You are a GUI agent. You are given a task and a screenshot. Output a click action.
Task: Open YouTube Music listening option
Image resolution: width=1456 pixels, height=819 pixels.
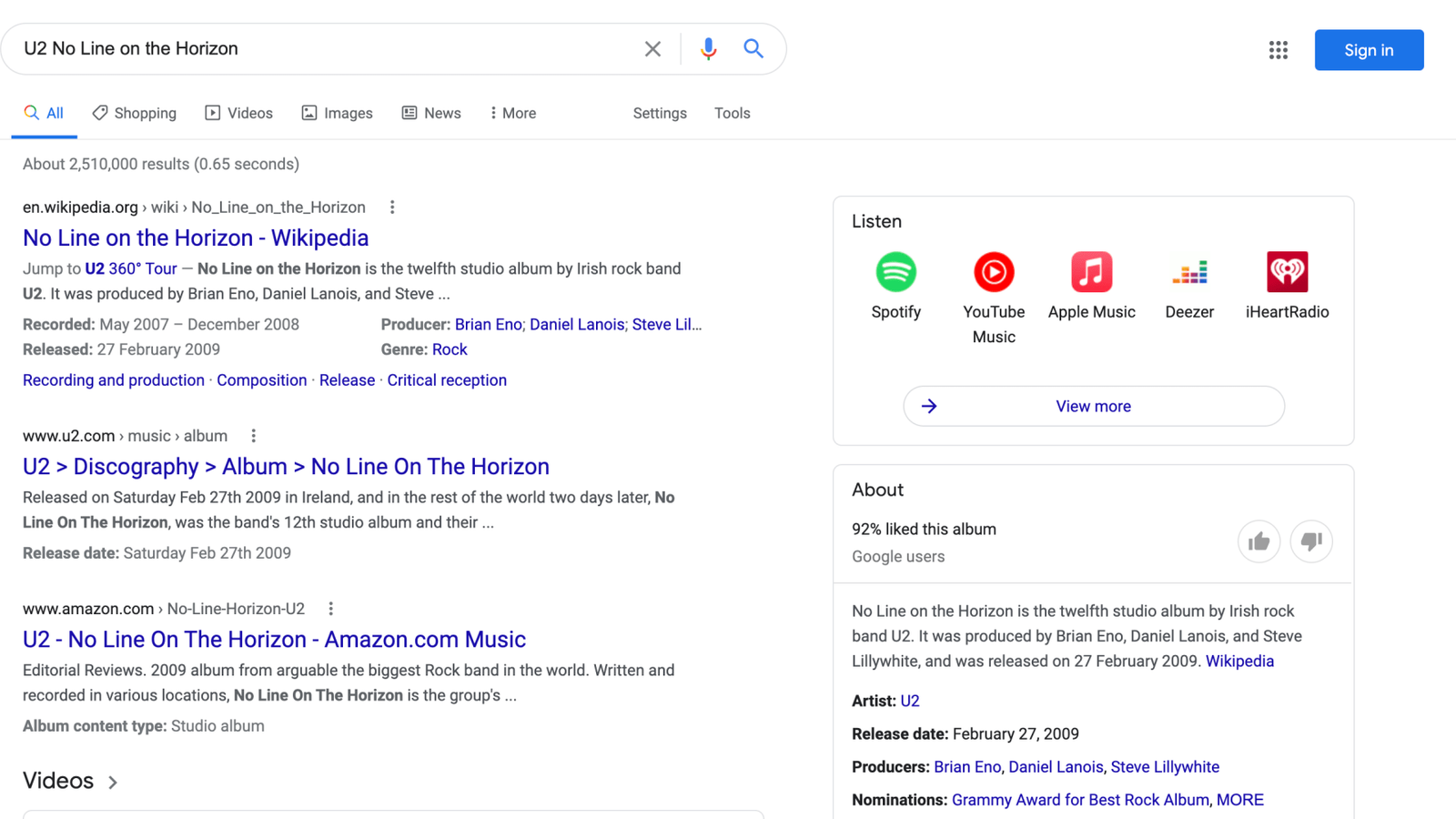click(x=994, y=272)
